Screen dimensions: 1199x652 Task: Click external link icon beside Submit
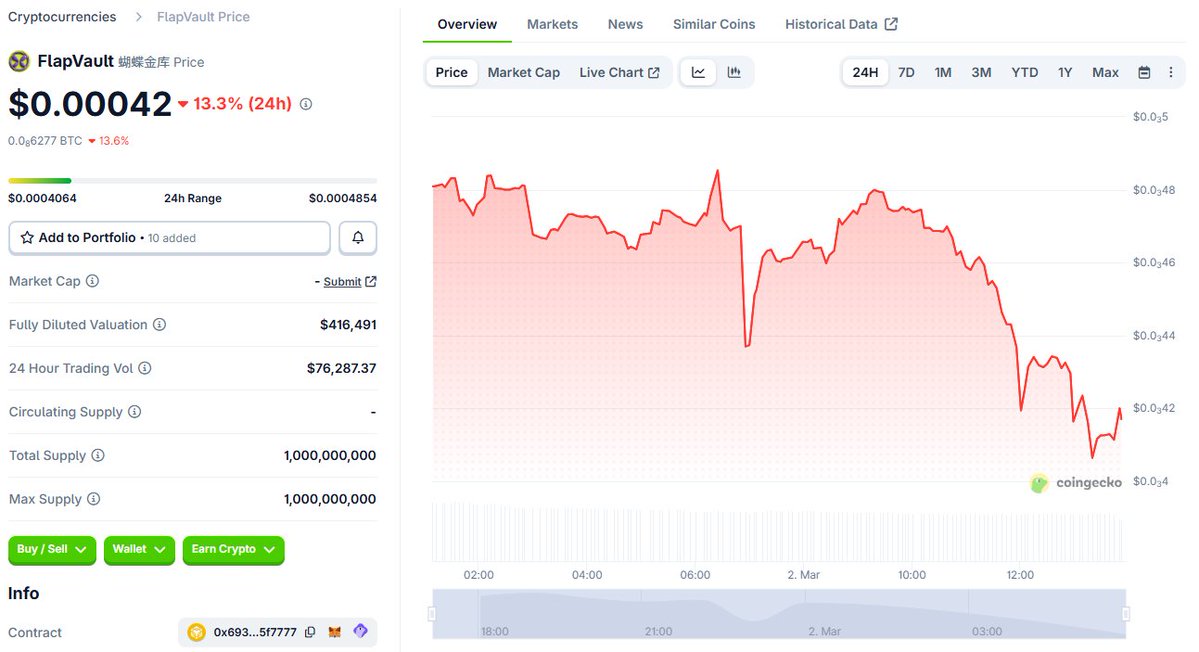pyautogui.click(x=371, y=281)
